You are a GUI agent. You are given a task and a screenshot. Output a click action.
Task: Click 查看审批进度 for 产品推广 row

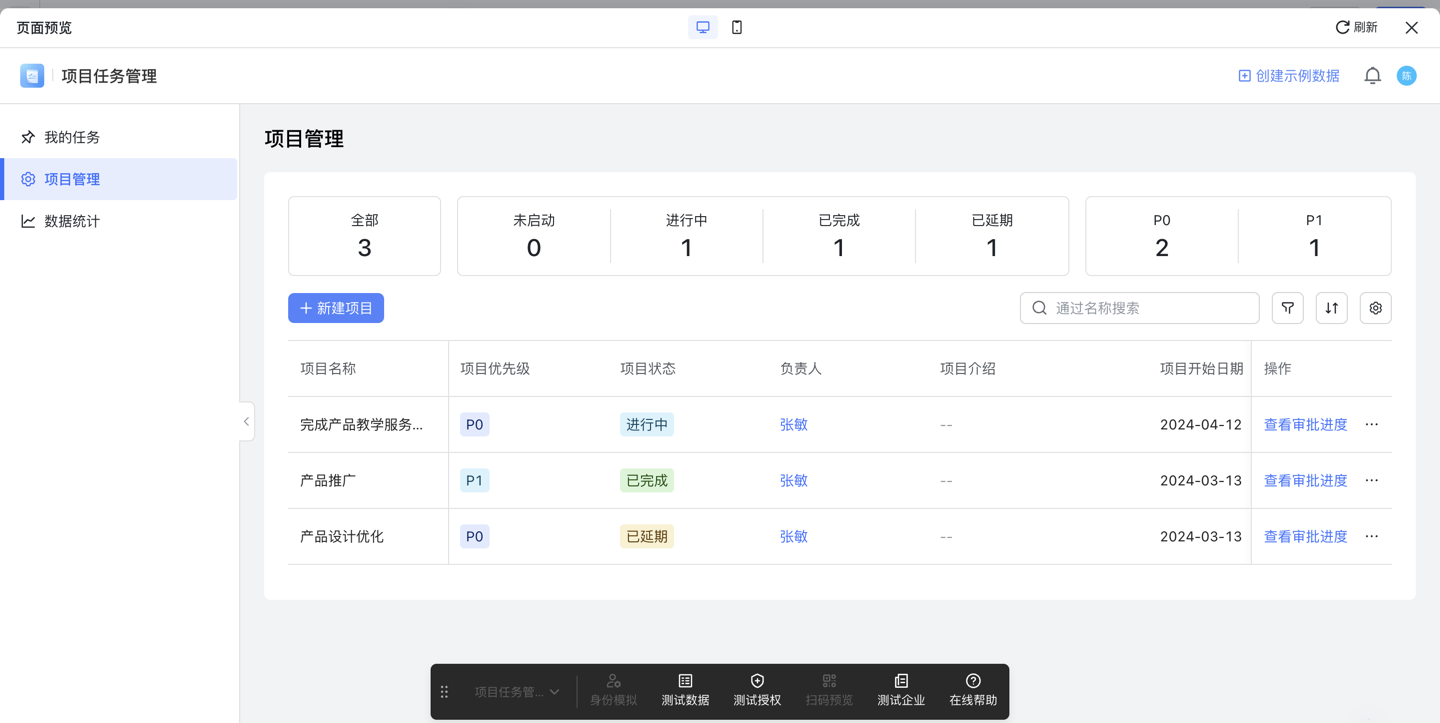click(1305, 481)
